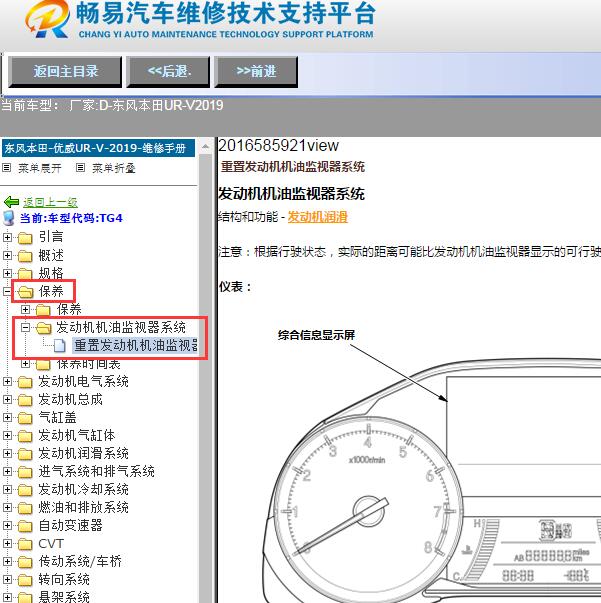This screenshot has width=601, height=603.
Task: Expand the 规格 tree node
Action: click(x=7, y=273)
